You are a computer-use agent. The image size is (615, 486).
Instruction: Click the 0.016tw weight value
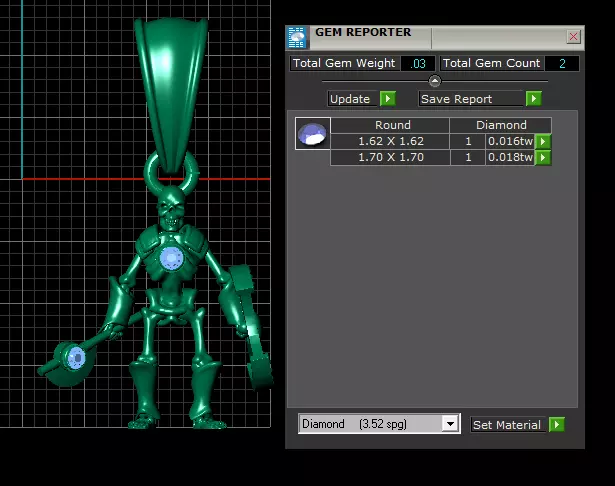pos(510,141)
